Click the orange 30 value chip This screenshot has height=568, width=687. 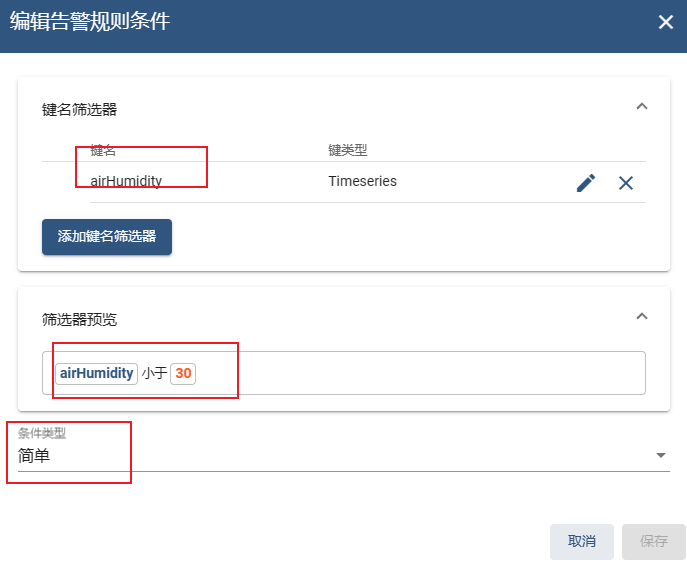[183, 373]
